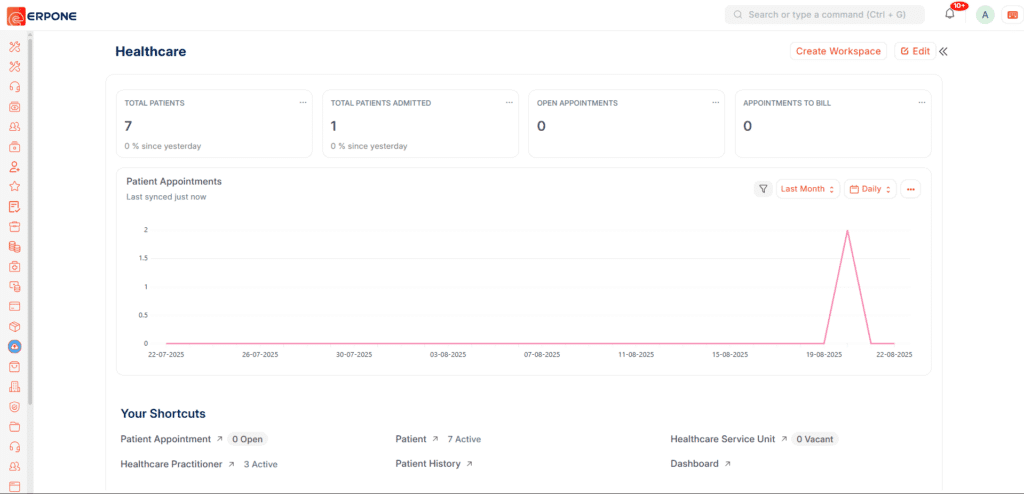
Task: Open the notifications bell
Action: click(949, 14)
